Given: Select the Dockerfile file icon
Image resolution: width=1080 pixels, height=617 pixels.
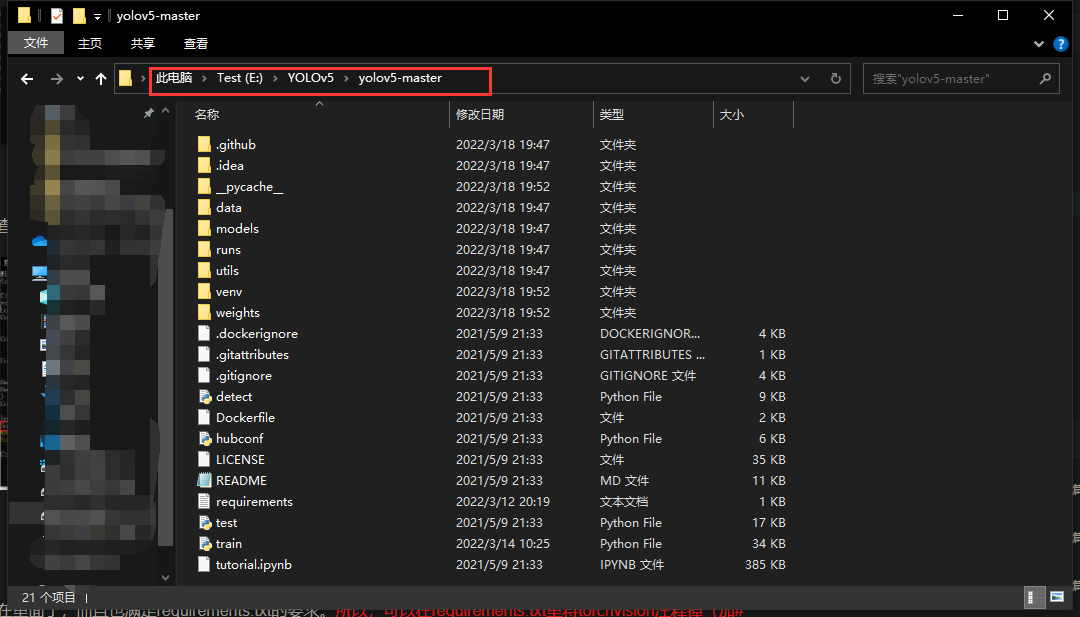Looking at the screenshot, I should pyautogui.click(x=204, y=417).
